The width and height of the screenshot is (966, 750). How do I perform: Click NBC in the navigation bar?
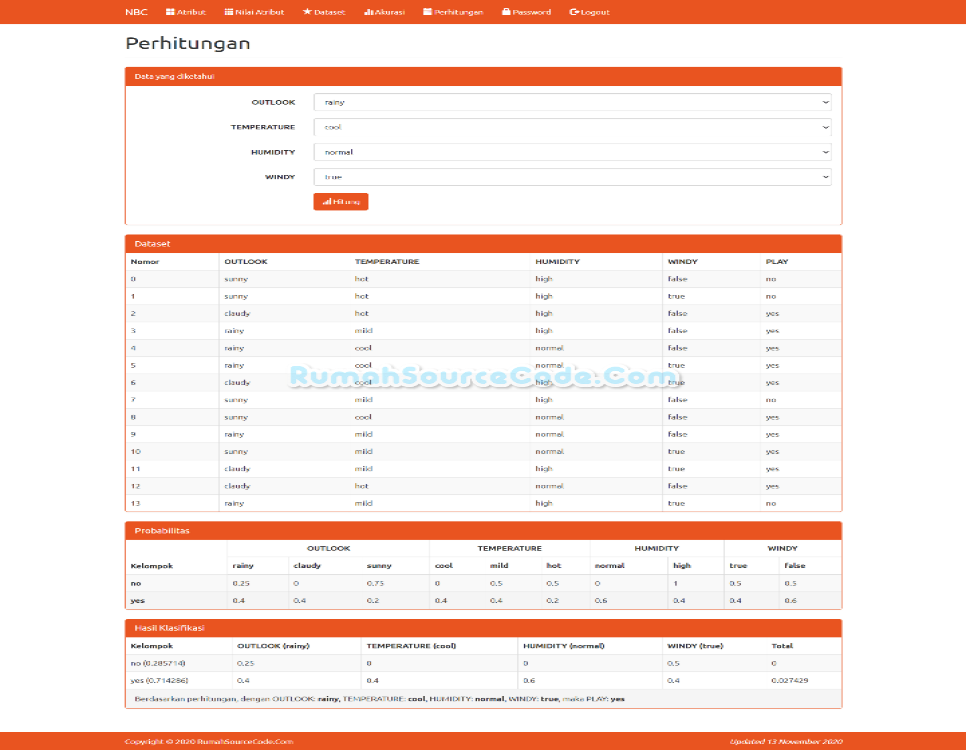pyautogui.click(x=136, y=12)
